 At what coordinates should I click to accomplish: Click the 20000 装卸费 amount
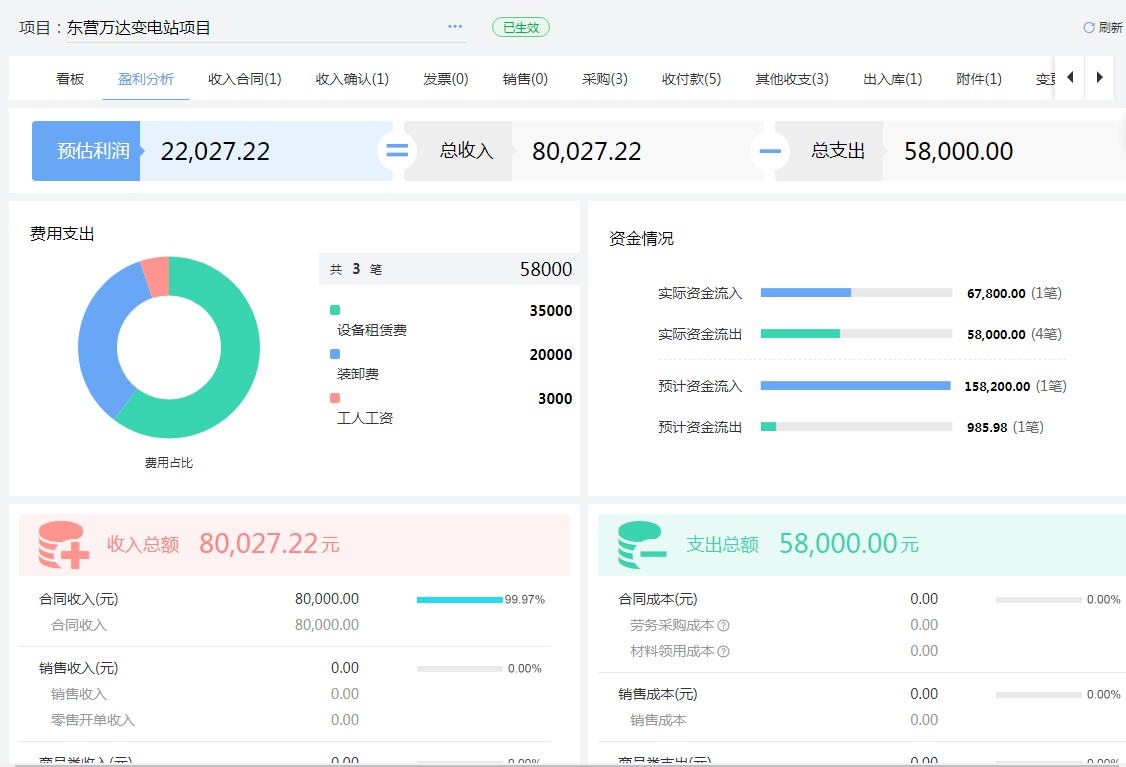[551, 355]
